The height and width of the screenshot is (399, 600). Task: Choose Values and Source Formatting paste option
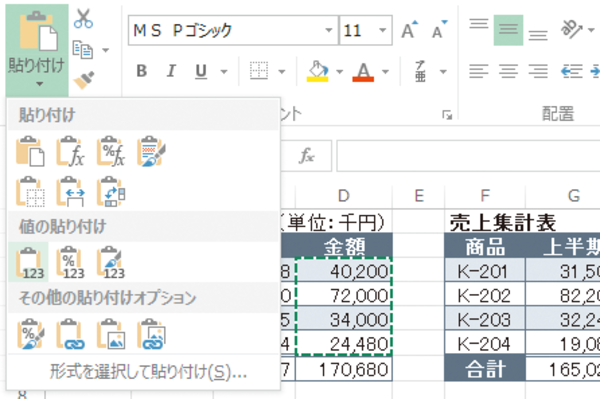click(x=111, y=262)
